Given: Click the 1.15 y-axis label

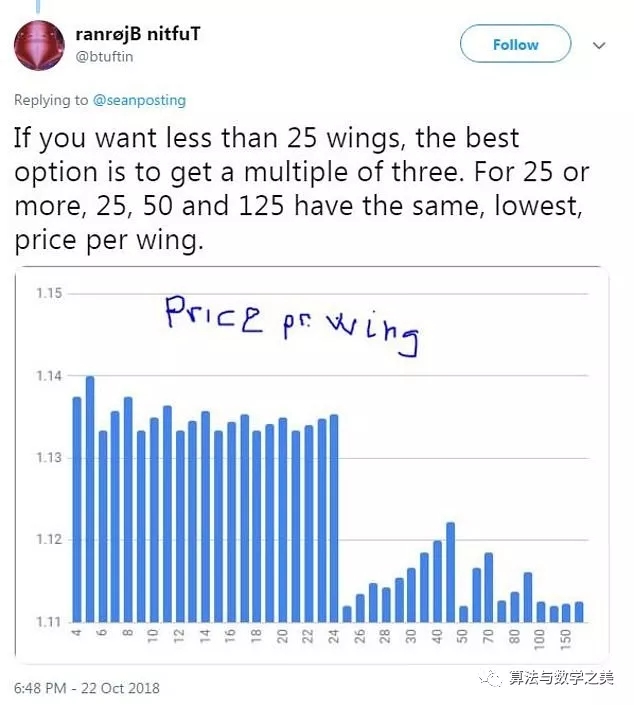Looking at the screenshot, I should [x=49, y=294].
